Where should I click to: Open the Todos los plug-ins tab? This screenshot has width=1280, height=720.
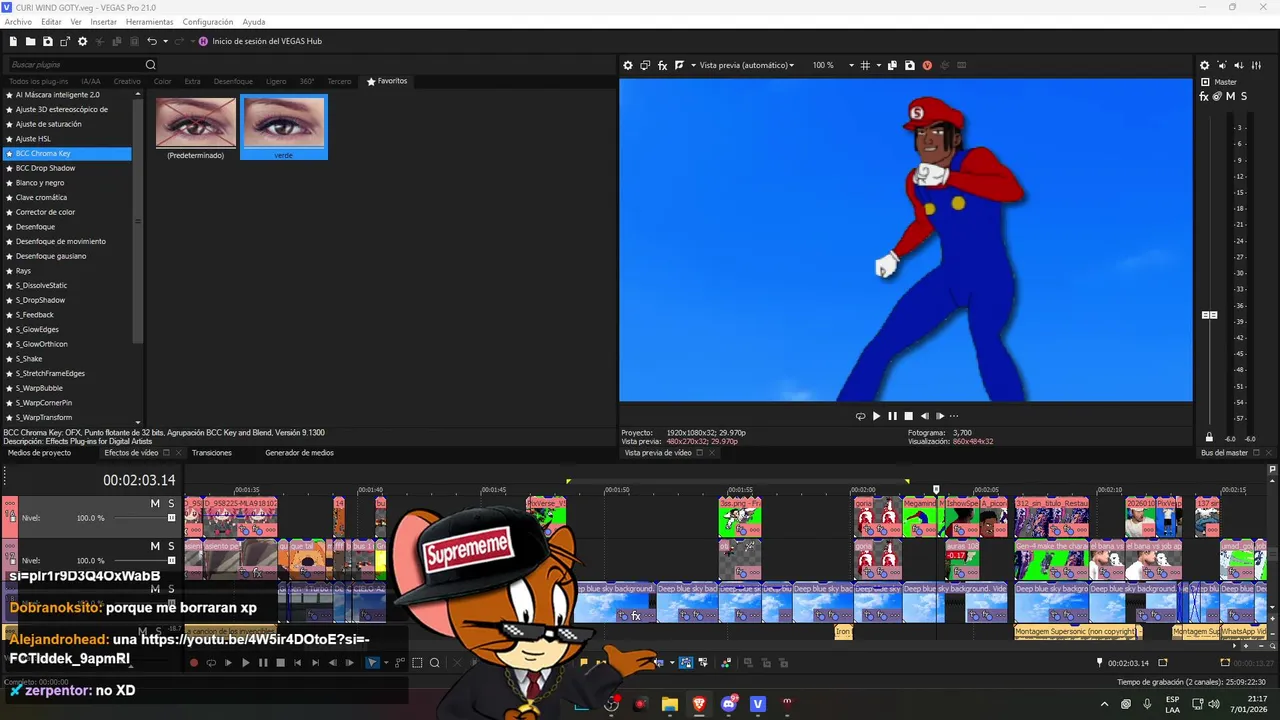click(38, 81)
